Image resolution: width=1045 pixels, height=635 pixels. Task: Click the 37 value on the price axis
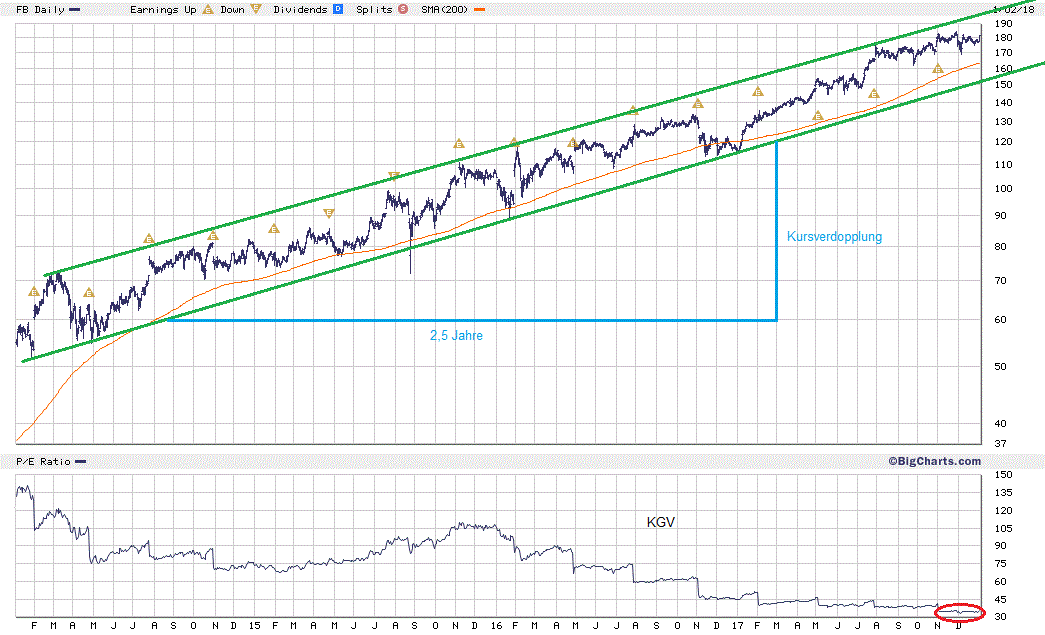[1000, 443]
